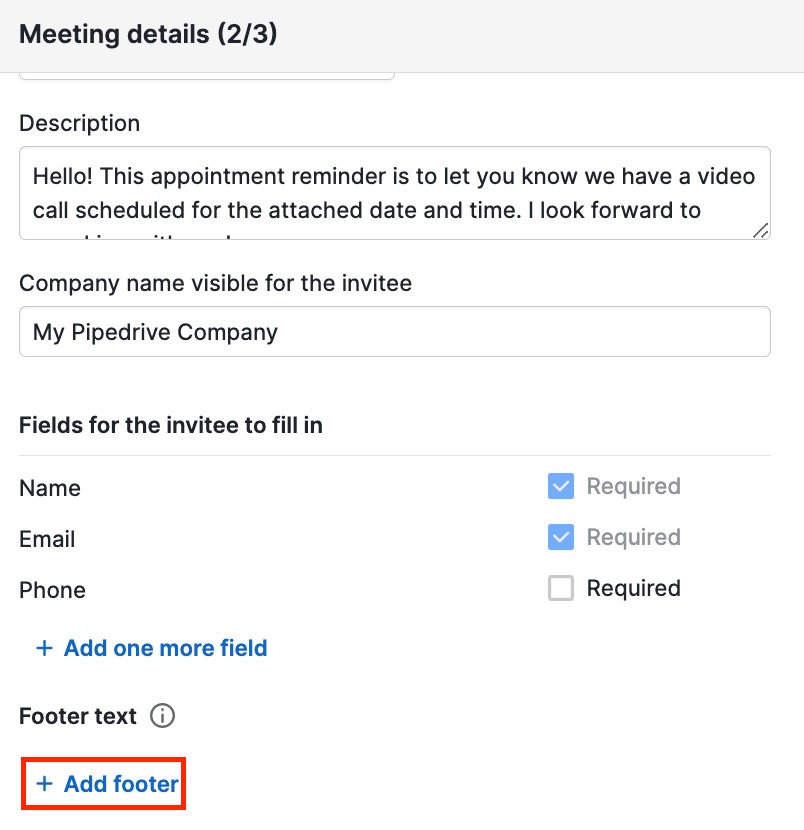Toggle the Required checkbox for Phone

pyautogui.click(x=561, y=588)
